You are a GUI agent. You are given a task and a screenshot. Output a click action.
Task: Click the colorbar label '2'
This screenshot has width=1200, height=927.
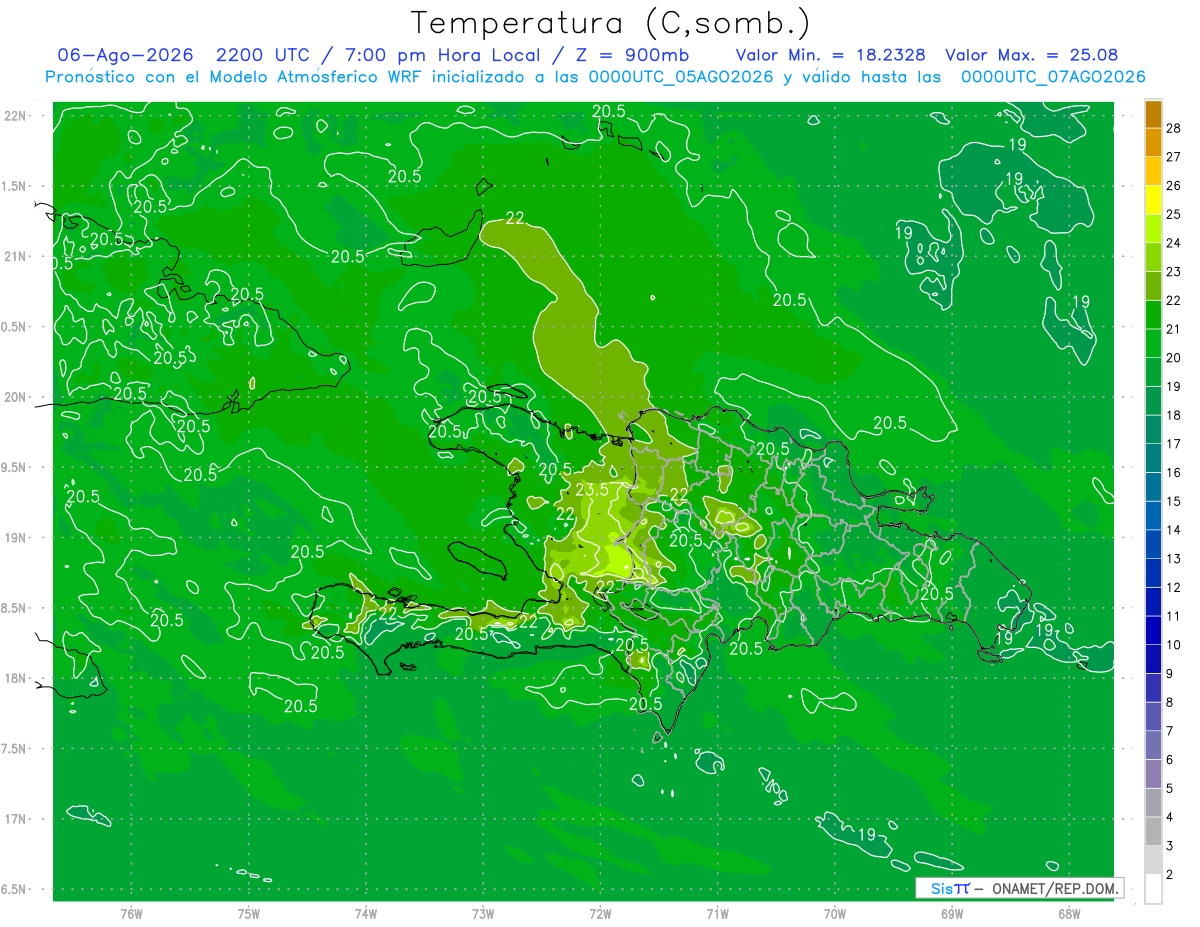pos(1171,875)
